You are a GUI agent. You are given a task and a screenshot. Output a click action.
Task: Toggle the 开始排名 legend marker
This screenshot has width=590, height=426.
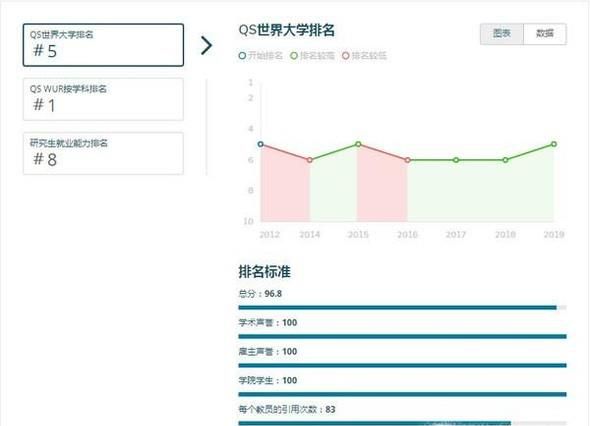click(x=242, y=56)
